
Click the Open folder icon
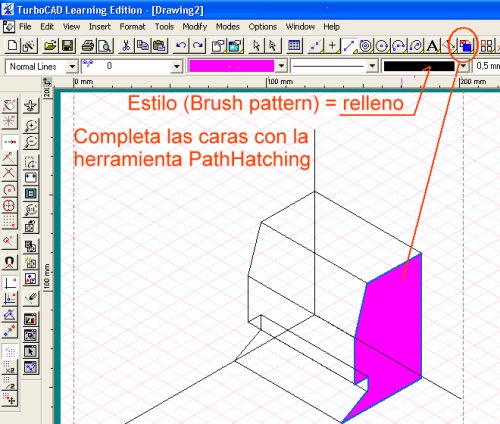coord(50,46)
